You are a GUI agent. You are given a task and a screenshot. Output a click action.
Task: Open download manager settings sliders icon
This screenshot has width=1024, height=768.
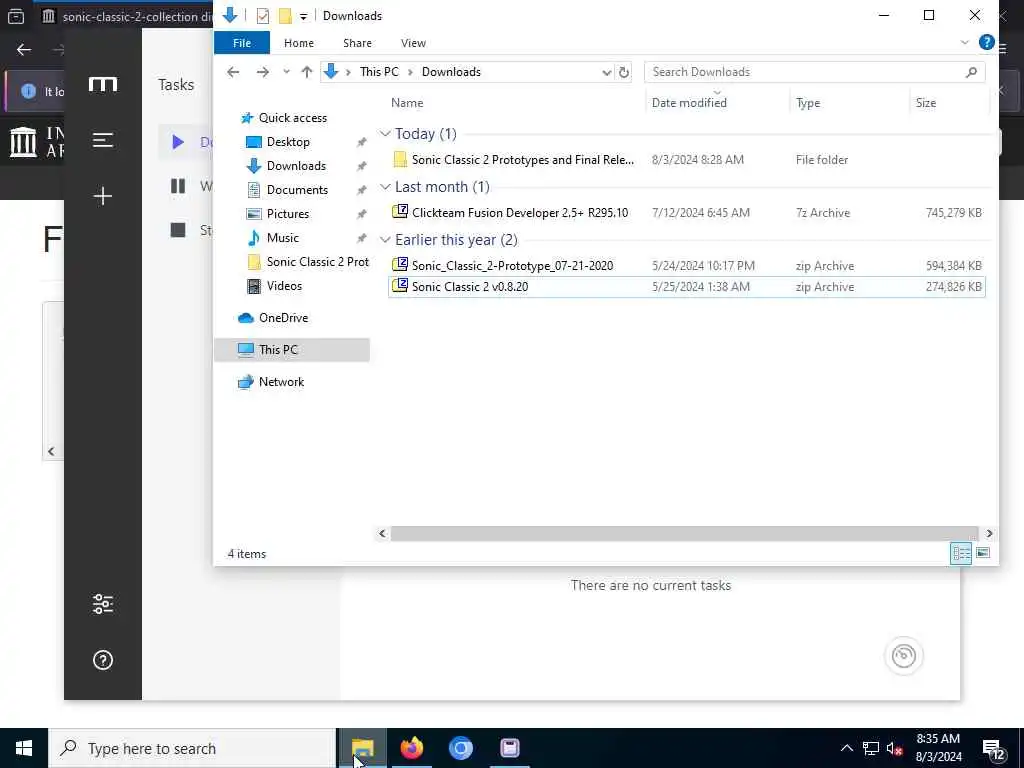pos(103,604)
